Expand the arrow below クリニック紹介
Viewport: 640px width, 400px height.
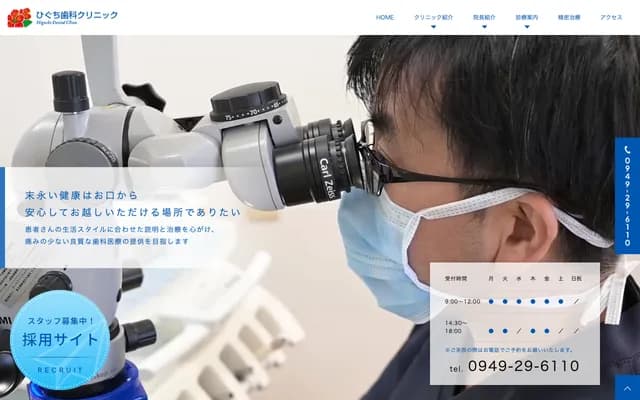pyautogui.click(x=433, y=27)
